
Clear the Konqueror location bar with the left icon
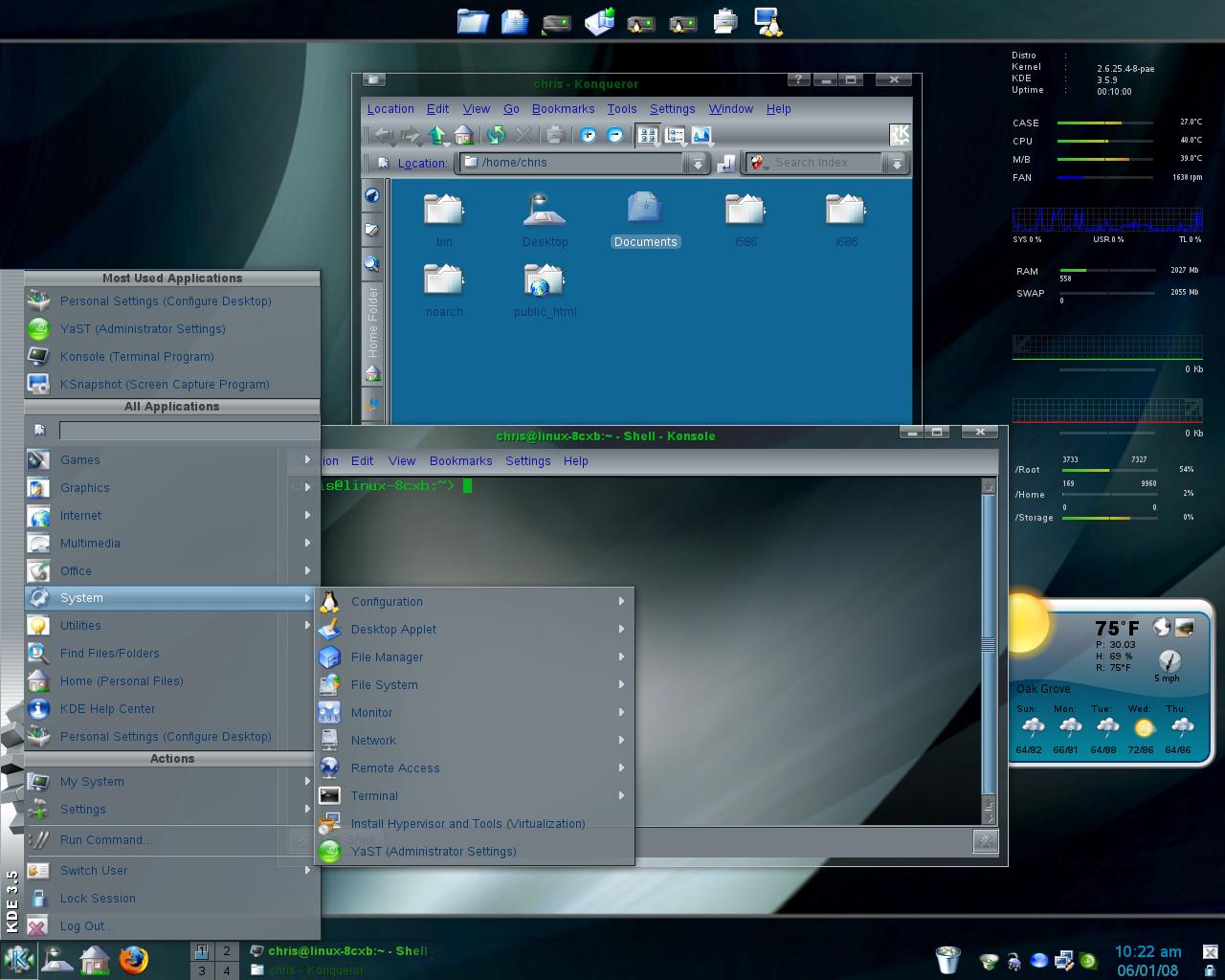coord(383,163)
